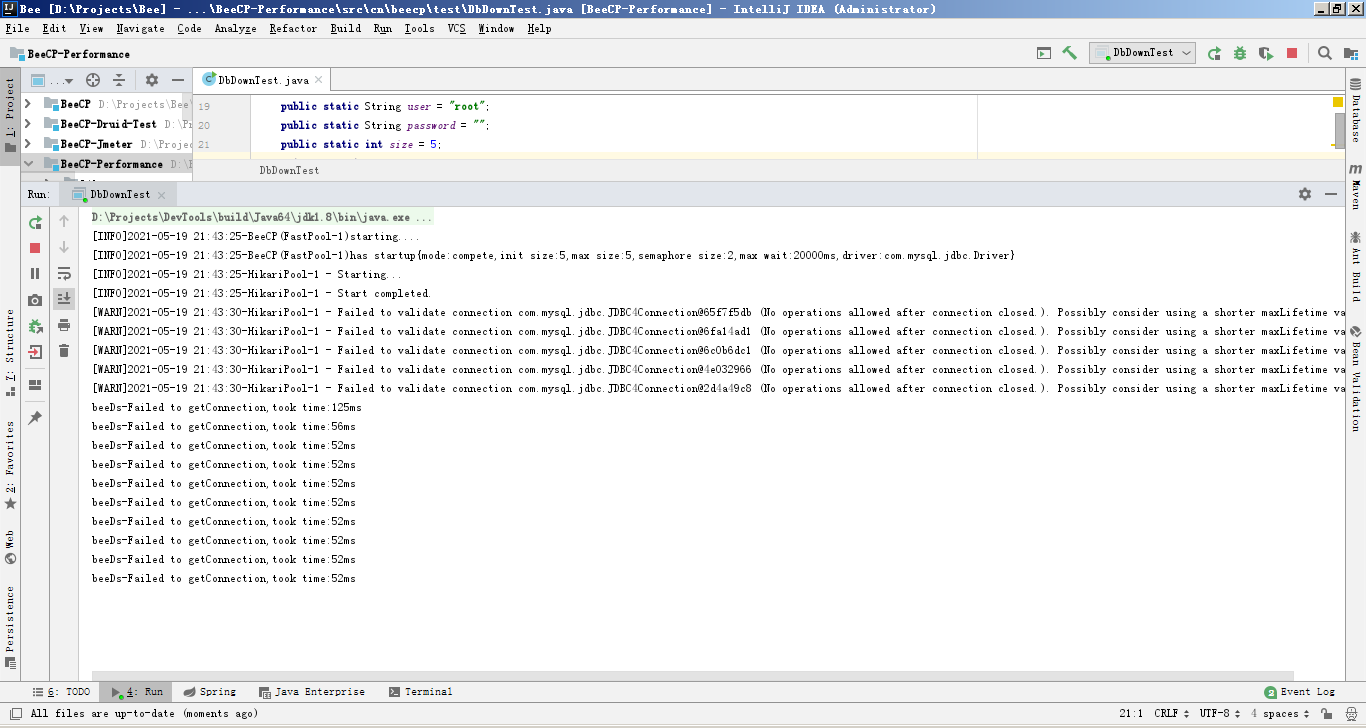Stop the running app from main toolbar

point(1292,53)
